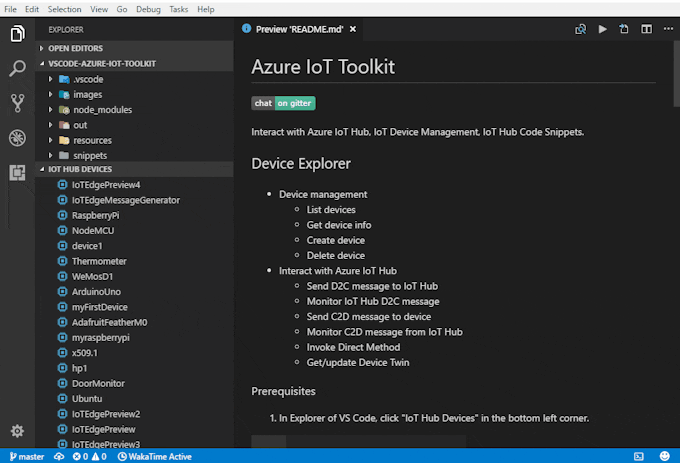
Task: Click the preview pane vertical scrollbar
Action: click(x=677, y=74)
